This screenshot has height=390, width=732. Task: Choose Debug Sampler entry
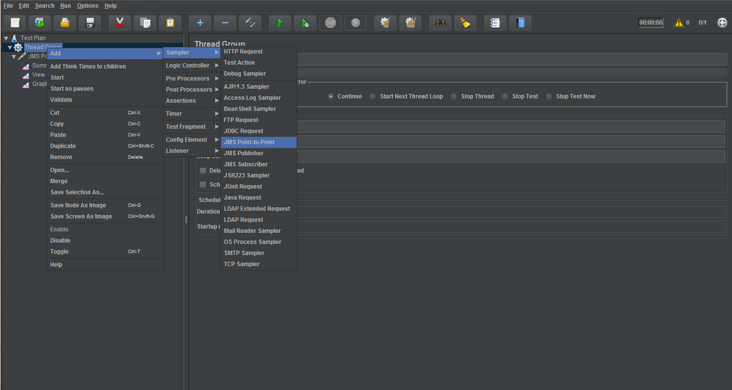259,74
